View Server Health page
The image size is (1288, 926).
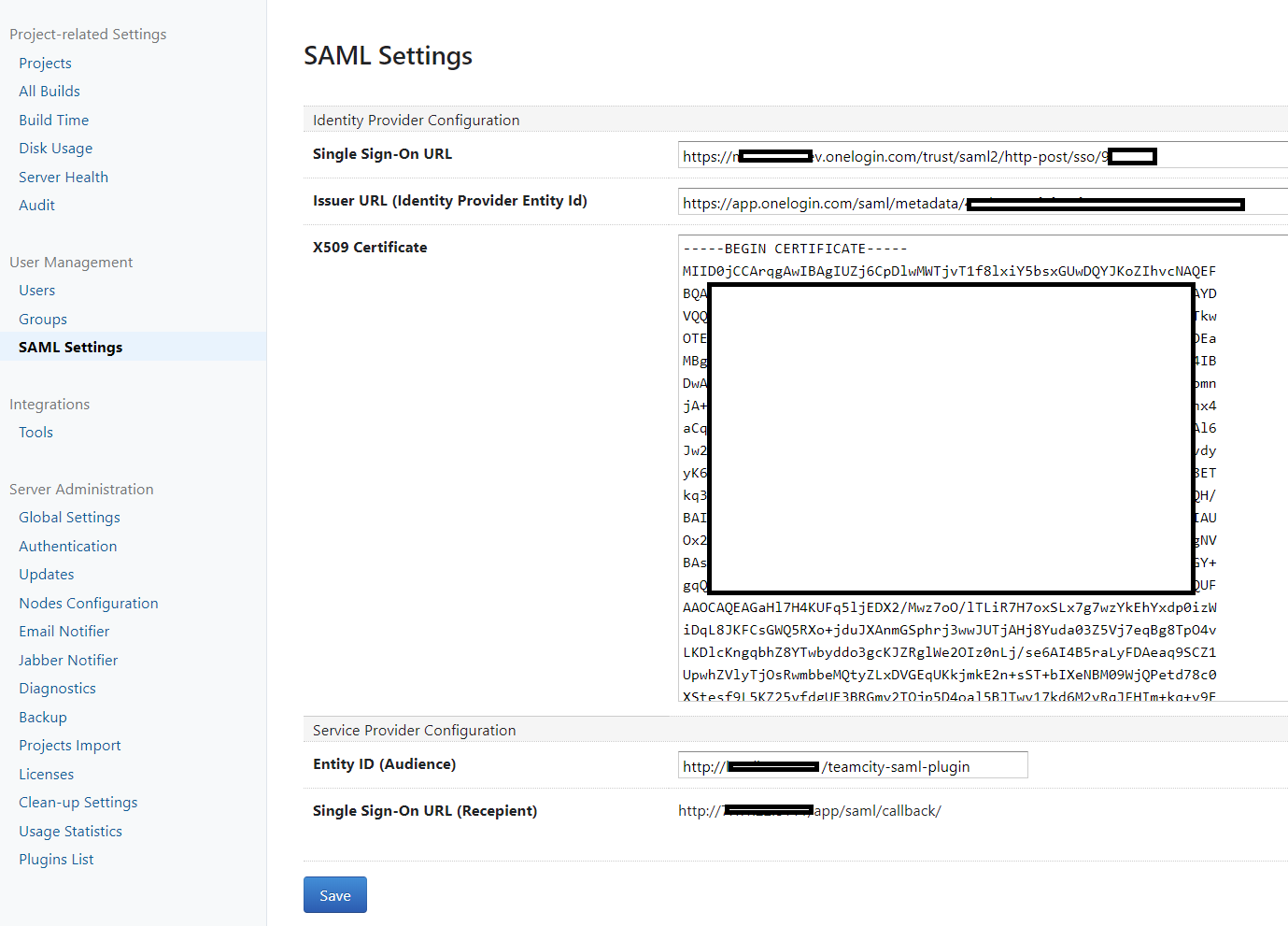[64, 178]
